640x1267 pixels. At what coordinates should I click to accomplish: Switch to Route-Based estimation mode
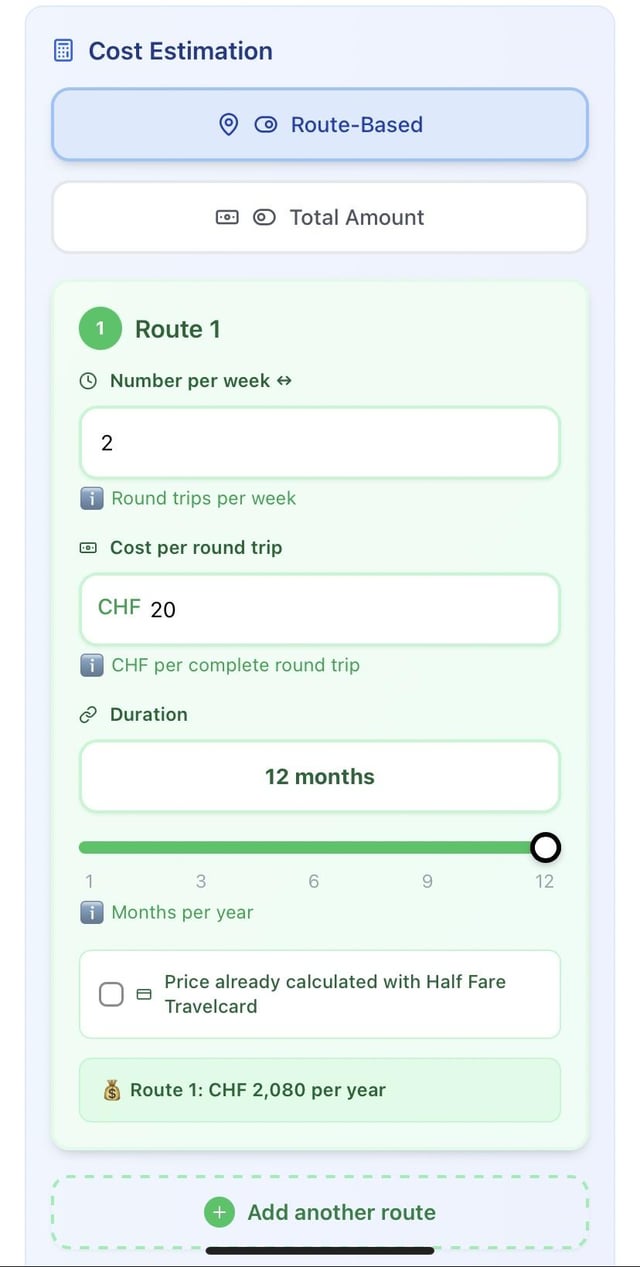click(320, 125)
